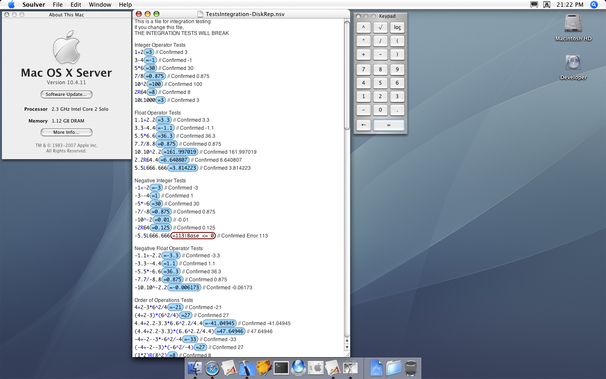
Task: Open Terminal from the Dock
Action: pos(281,368)
